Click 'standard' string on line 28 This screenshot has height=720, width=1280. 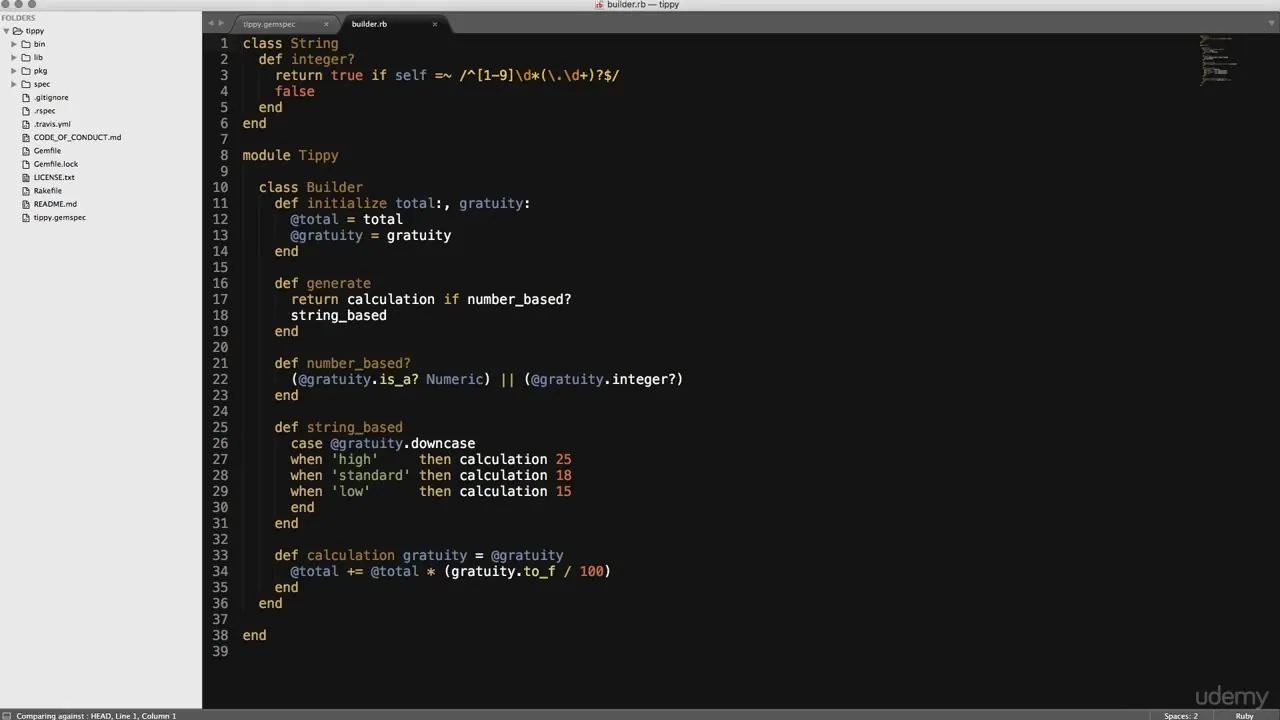pos(371,475)
